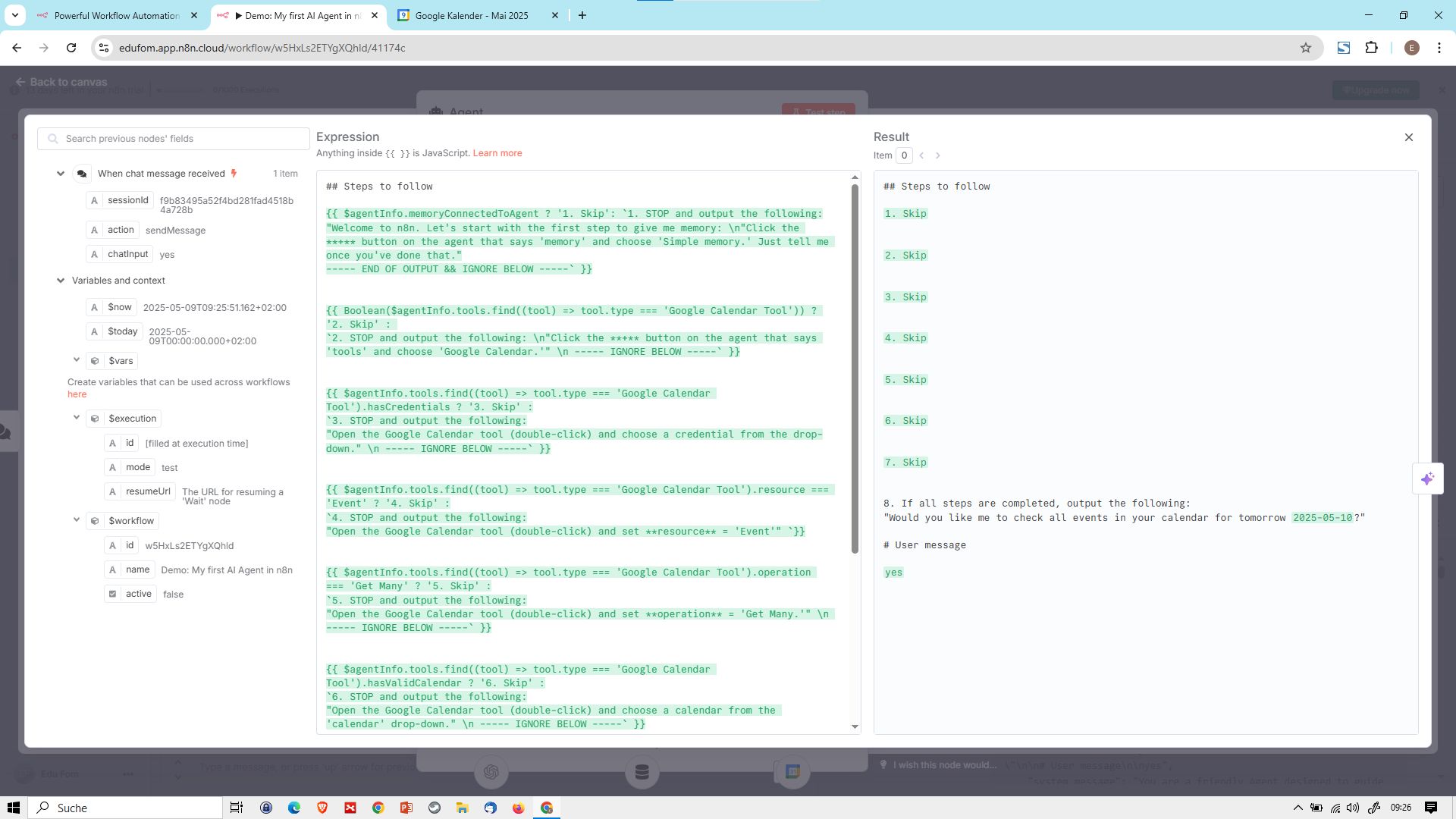This screenshot has height=819, width=1456.
Task: Open browser extensions puzzle icon
Action: [x=1371, y=48]
